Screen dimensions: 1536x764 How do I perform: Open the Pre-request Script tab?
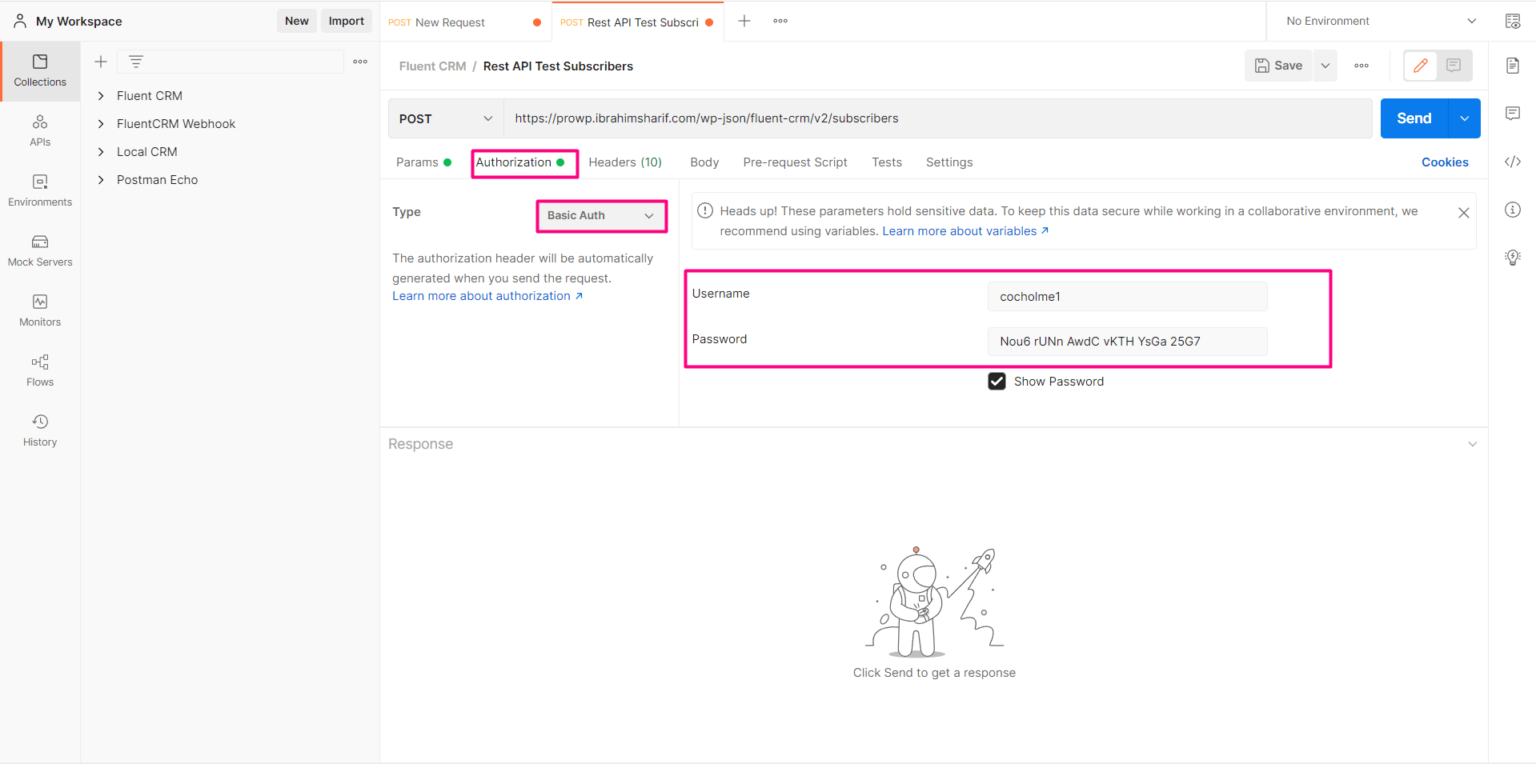click(x=795, y=161)
